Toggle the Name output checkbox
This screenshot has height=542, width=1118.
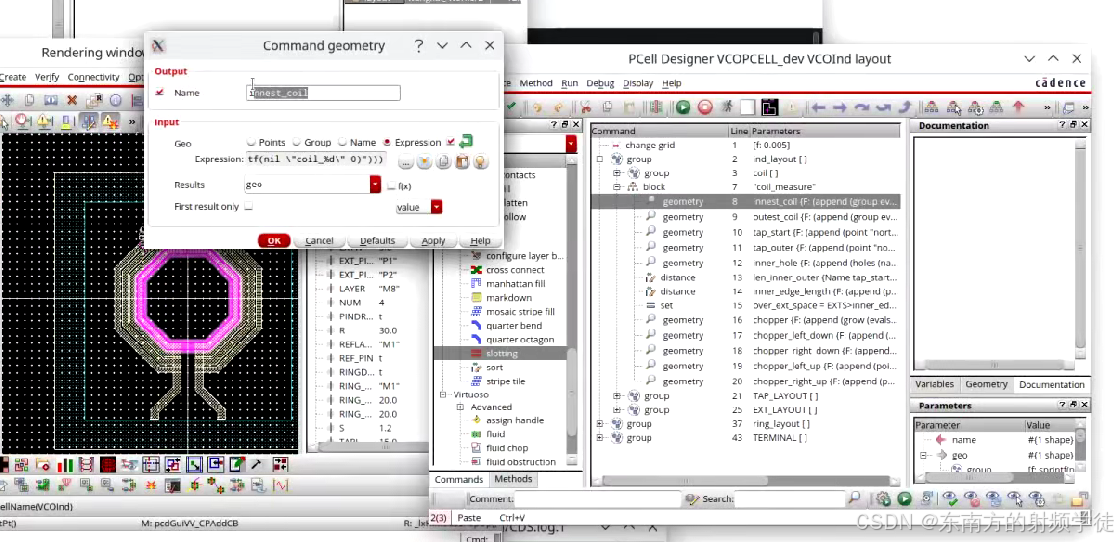point(160,92)
